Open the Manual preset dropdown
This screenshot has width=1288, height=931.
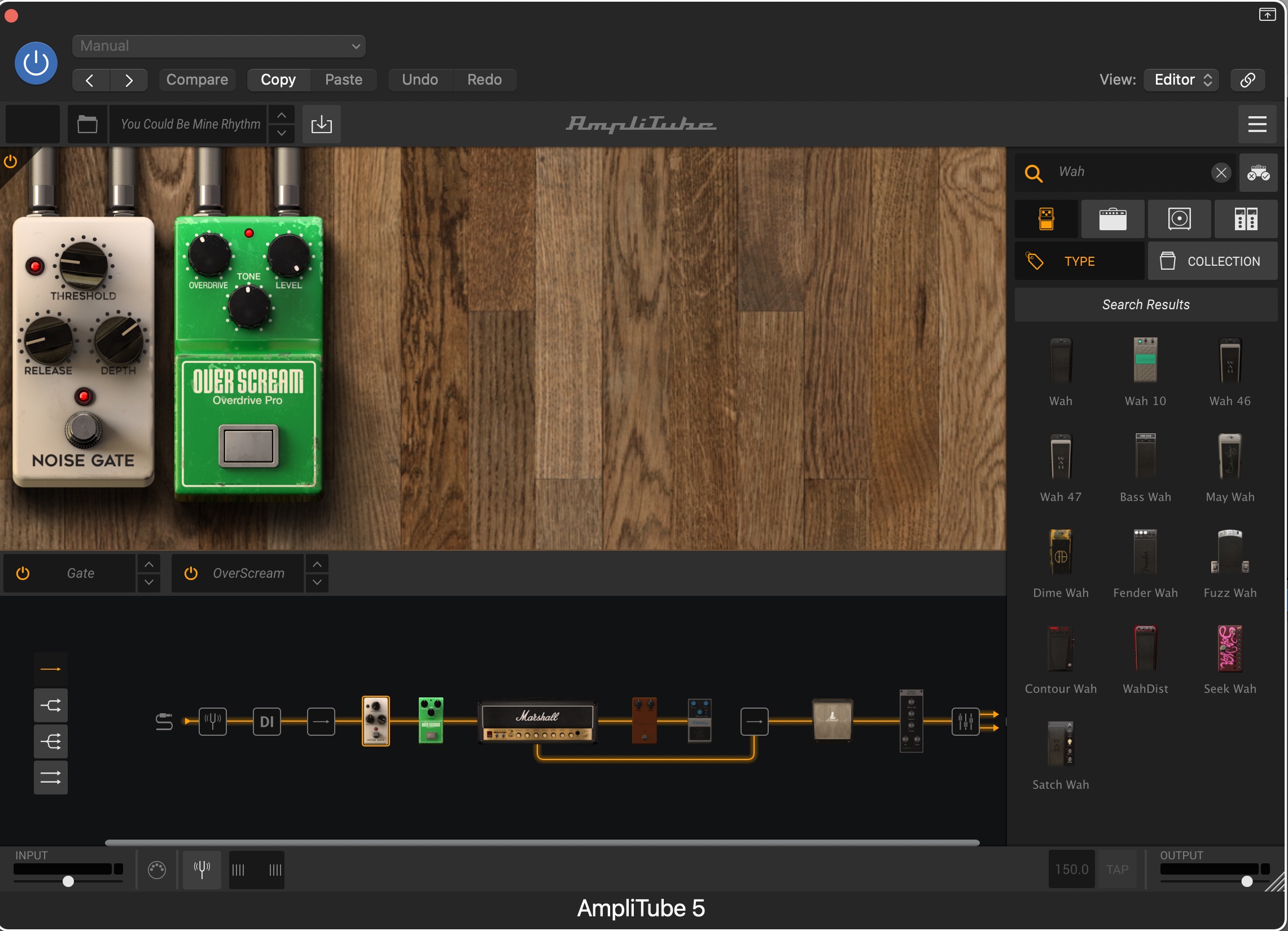click(x=218, y=46)
